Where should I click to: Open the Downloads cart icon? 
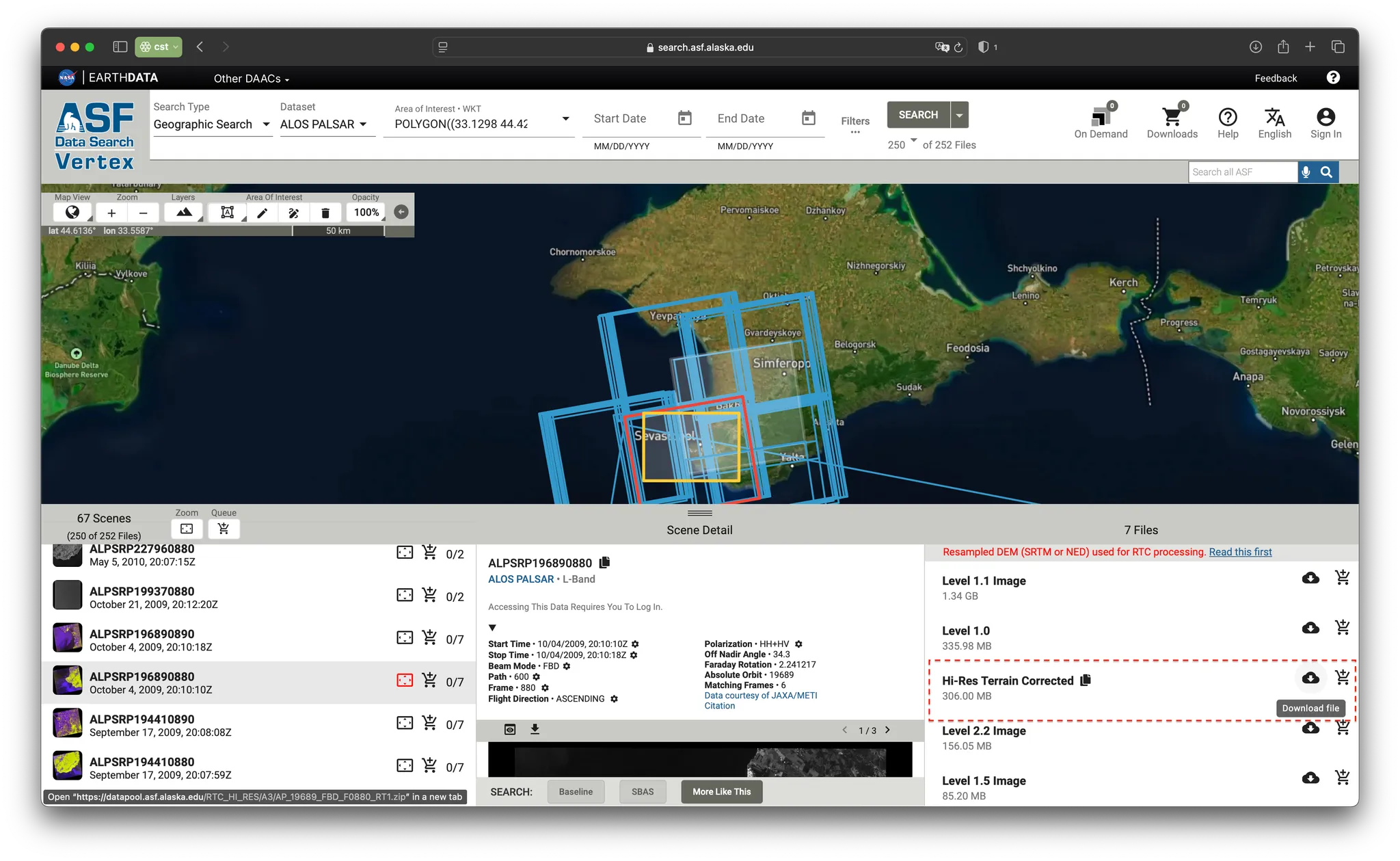(x=1172, y=116)
